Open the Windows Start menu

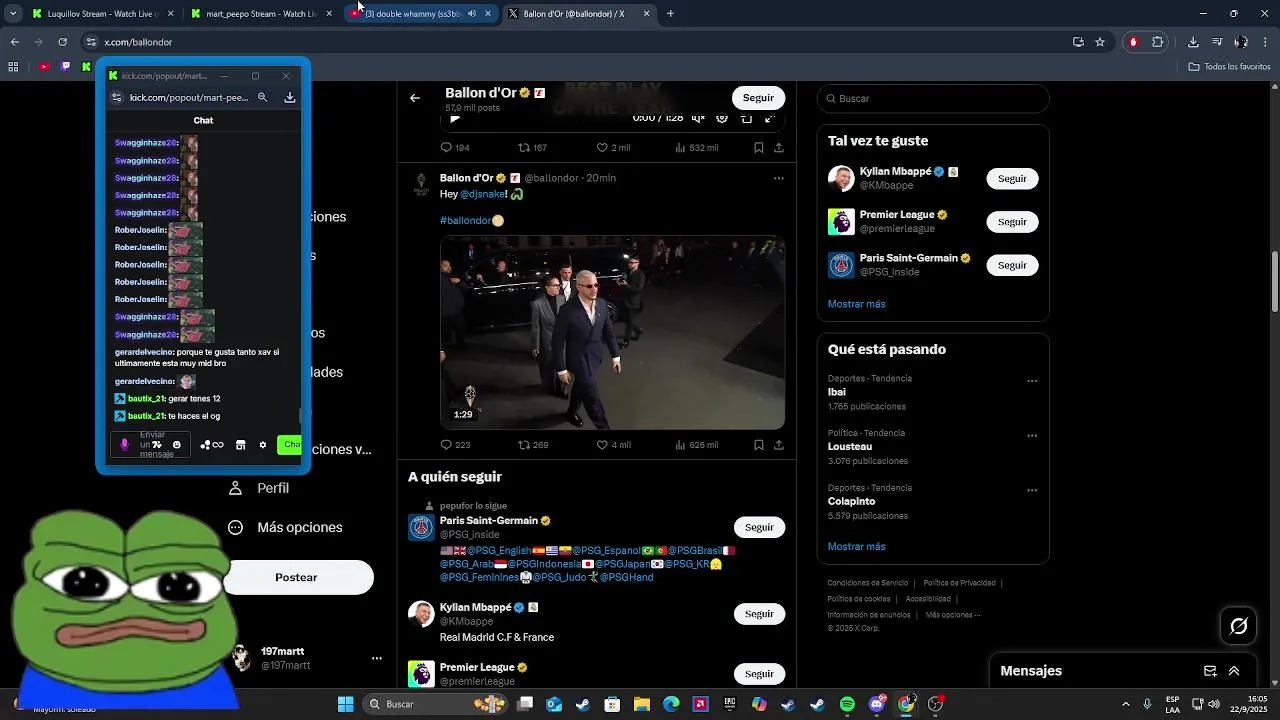click(x=345, y=704)
